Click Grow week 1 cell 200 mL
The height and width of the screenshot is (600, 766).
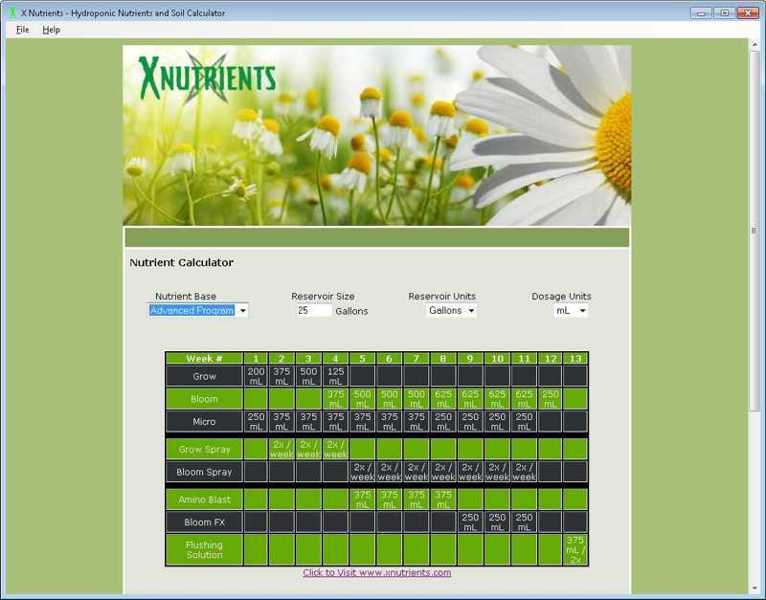256,376
